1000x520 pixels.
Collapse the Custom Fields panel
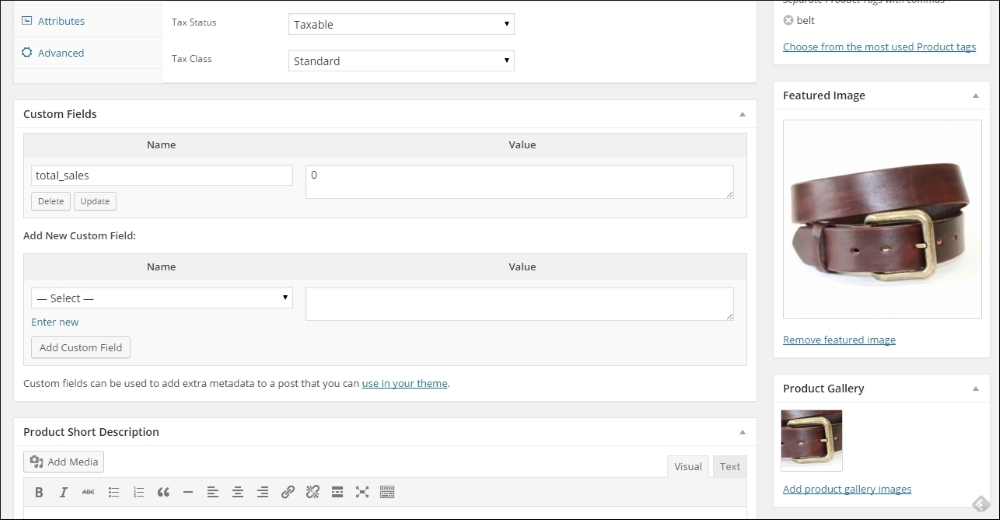tap(742, 114)
